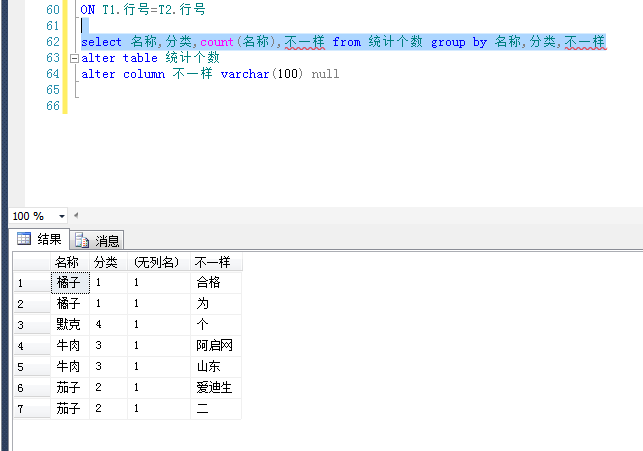Click alter table 统计个数 on line 63

[150, 58]
